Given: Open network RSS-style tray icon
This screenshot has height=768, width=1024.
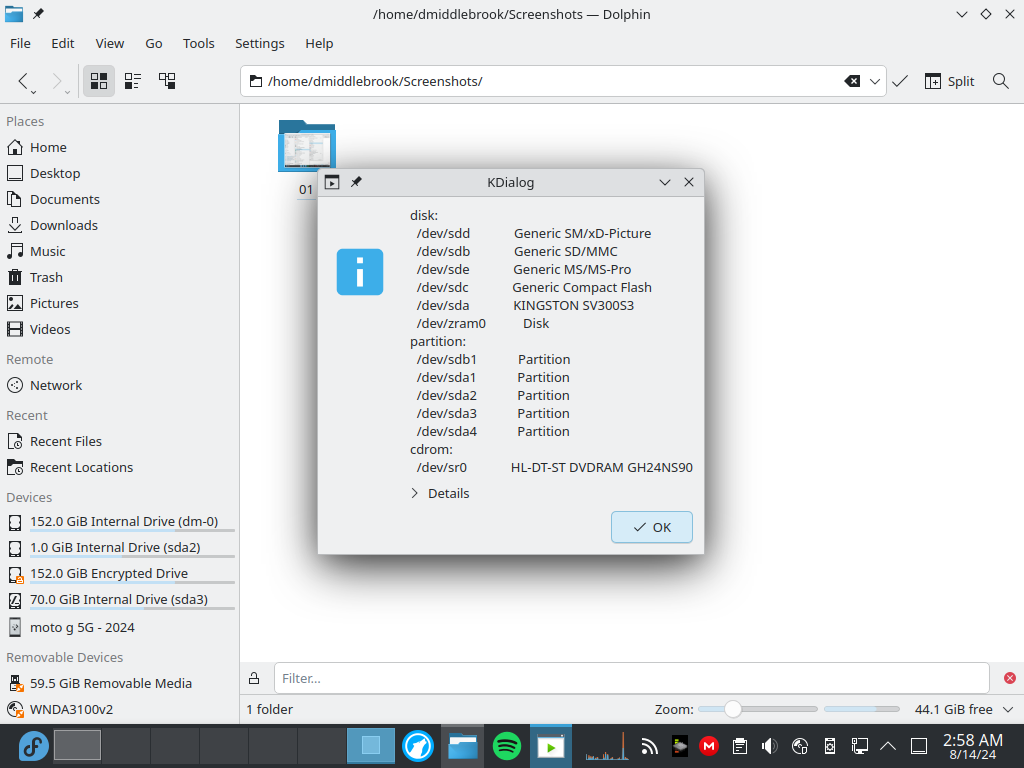Looking at the screenshot, I should [x=648, y=746].
